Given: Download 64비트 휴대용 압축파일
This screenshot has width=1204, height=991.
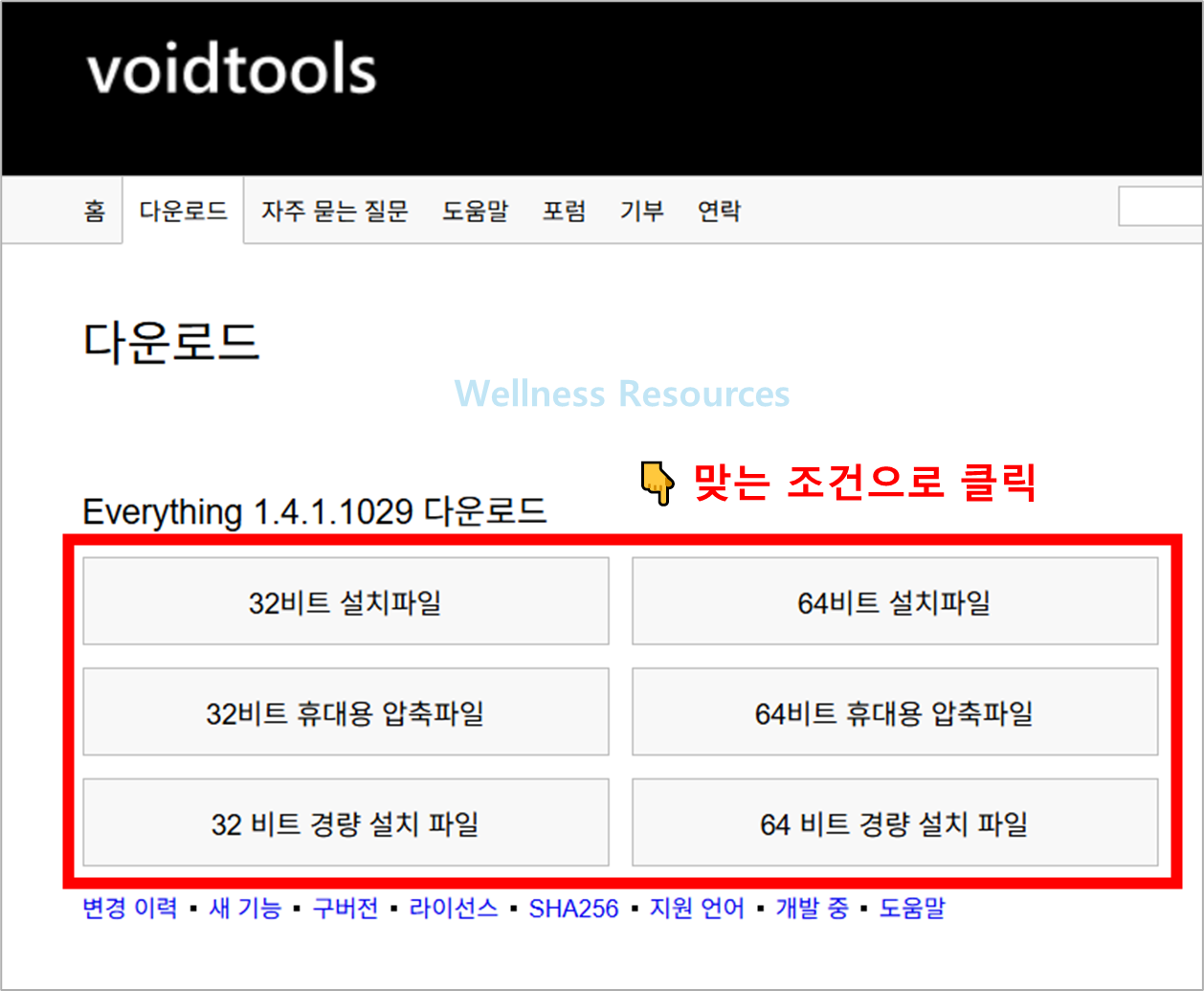Looking at the screenshot, I should point(895,712).
